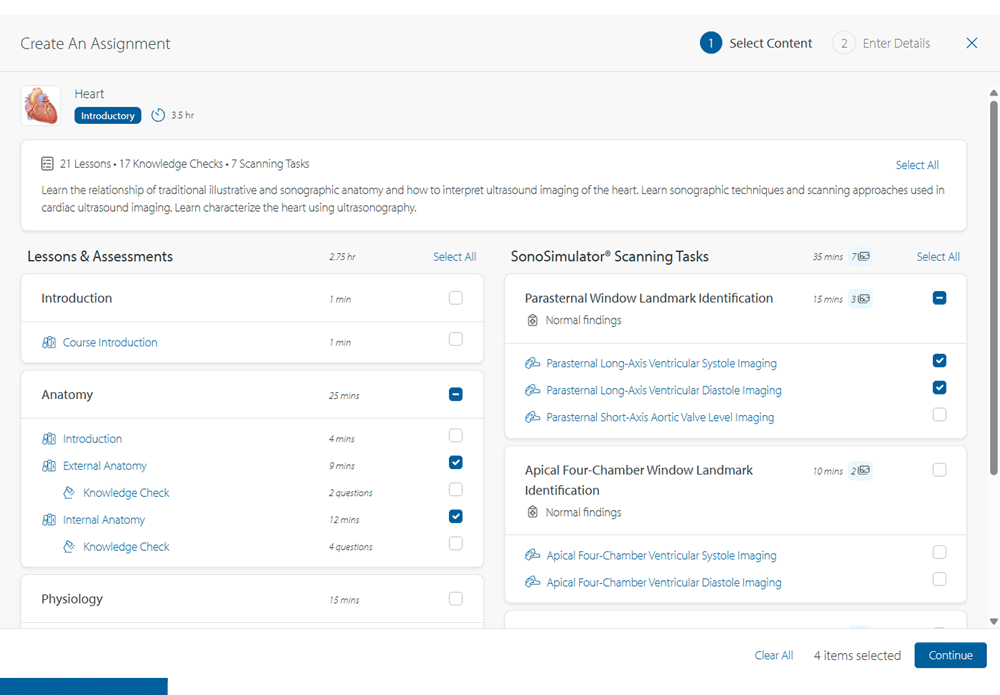Click the image count badge next to 15 mins
The height and width of the screenshot is (695, 1000).
coord(861,299)
